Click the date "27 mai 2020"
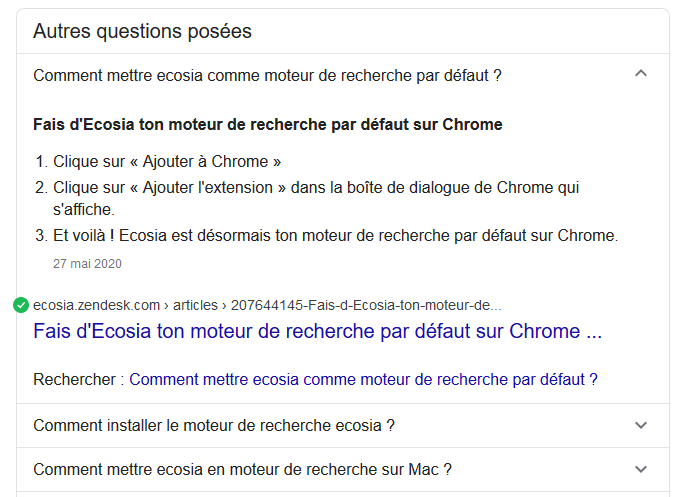Image resolution: width=685 pixels, height=497 pixels. (x=87, y=264)
